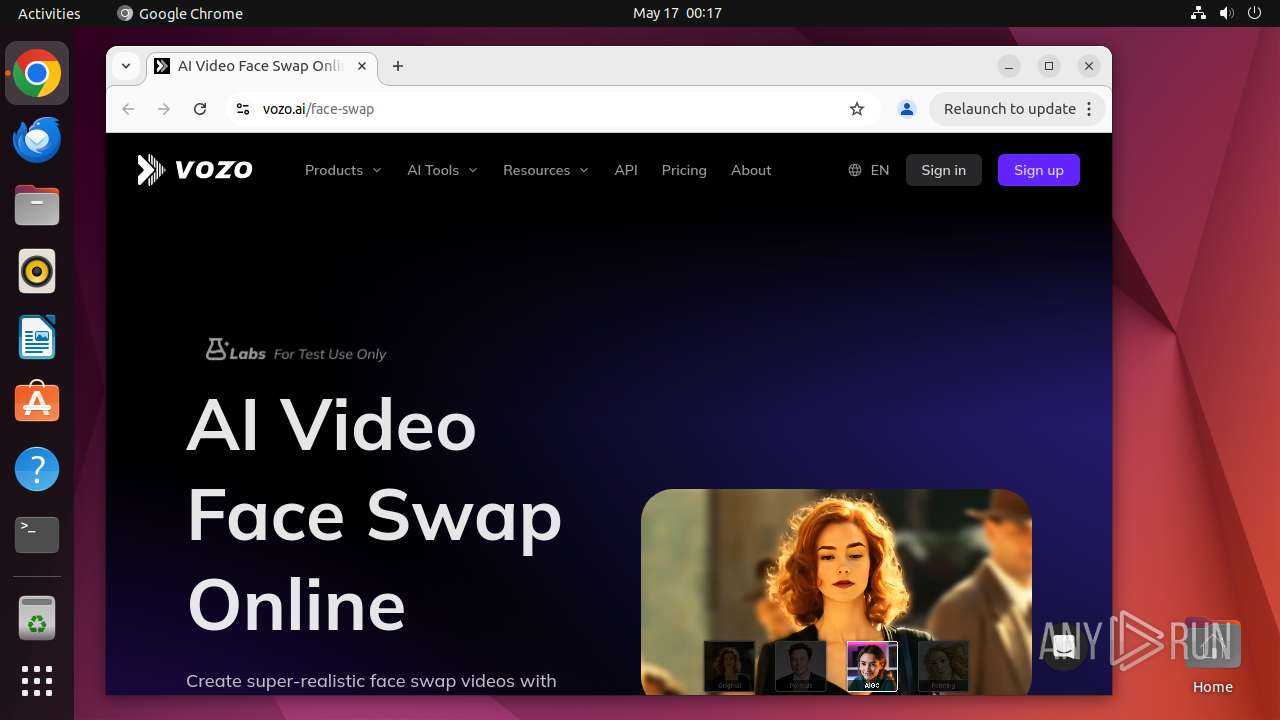1280x720 pixels.
Task: Open the volume indicator
Action: (1227, 13)
